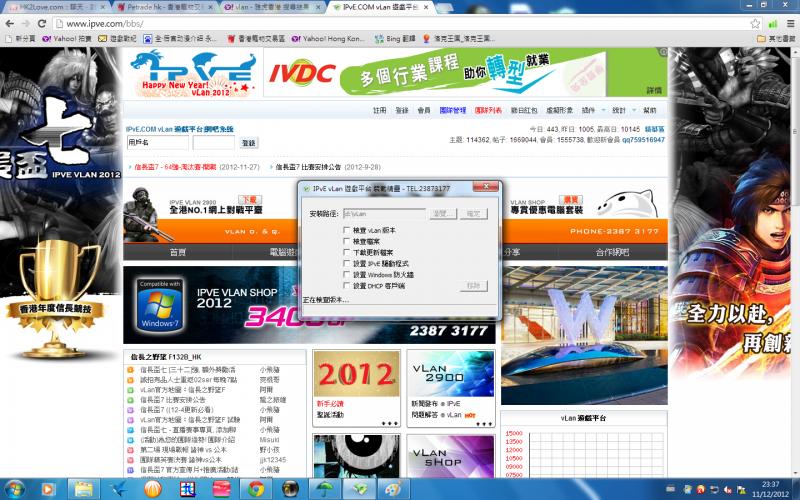Open the newest member qq759516947 link
800x500 pixels.
tap(643, 140)
